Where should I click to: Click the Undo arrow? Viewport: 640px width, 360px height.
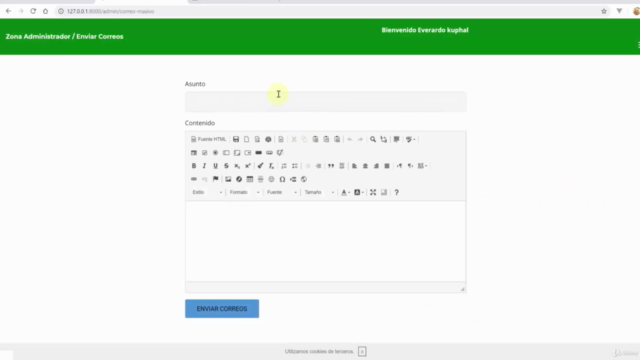click(x=350, y=139)
